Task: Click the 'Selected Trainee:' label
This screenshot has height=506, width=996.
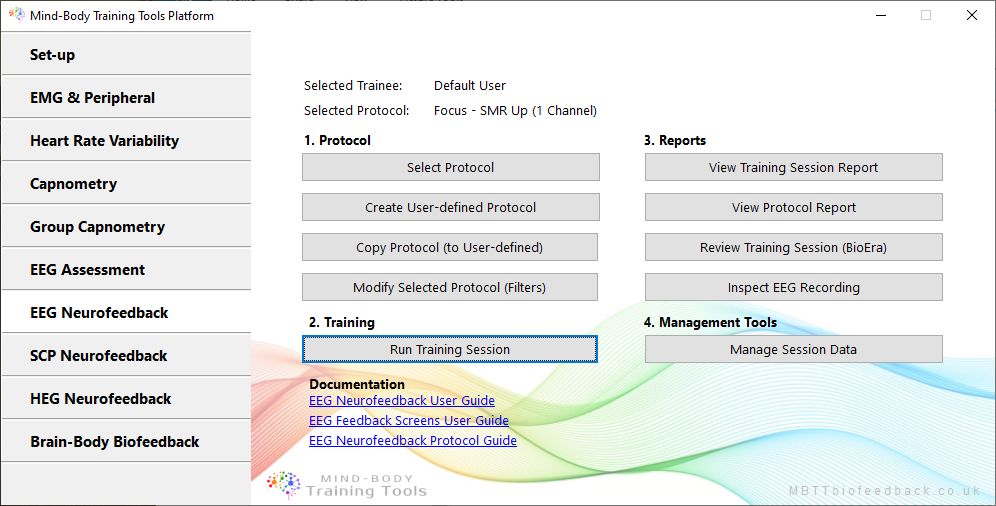Action: tap(353, 85)
